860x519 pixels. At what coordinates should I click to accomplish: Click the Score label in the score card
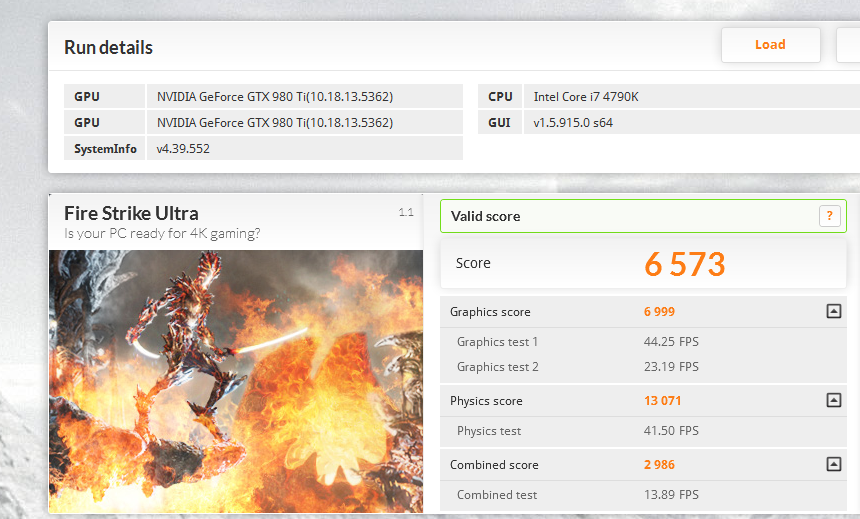473,263
